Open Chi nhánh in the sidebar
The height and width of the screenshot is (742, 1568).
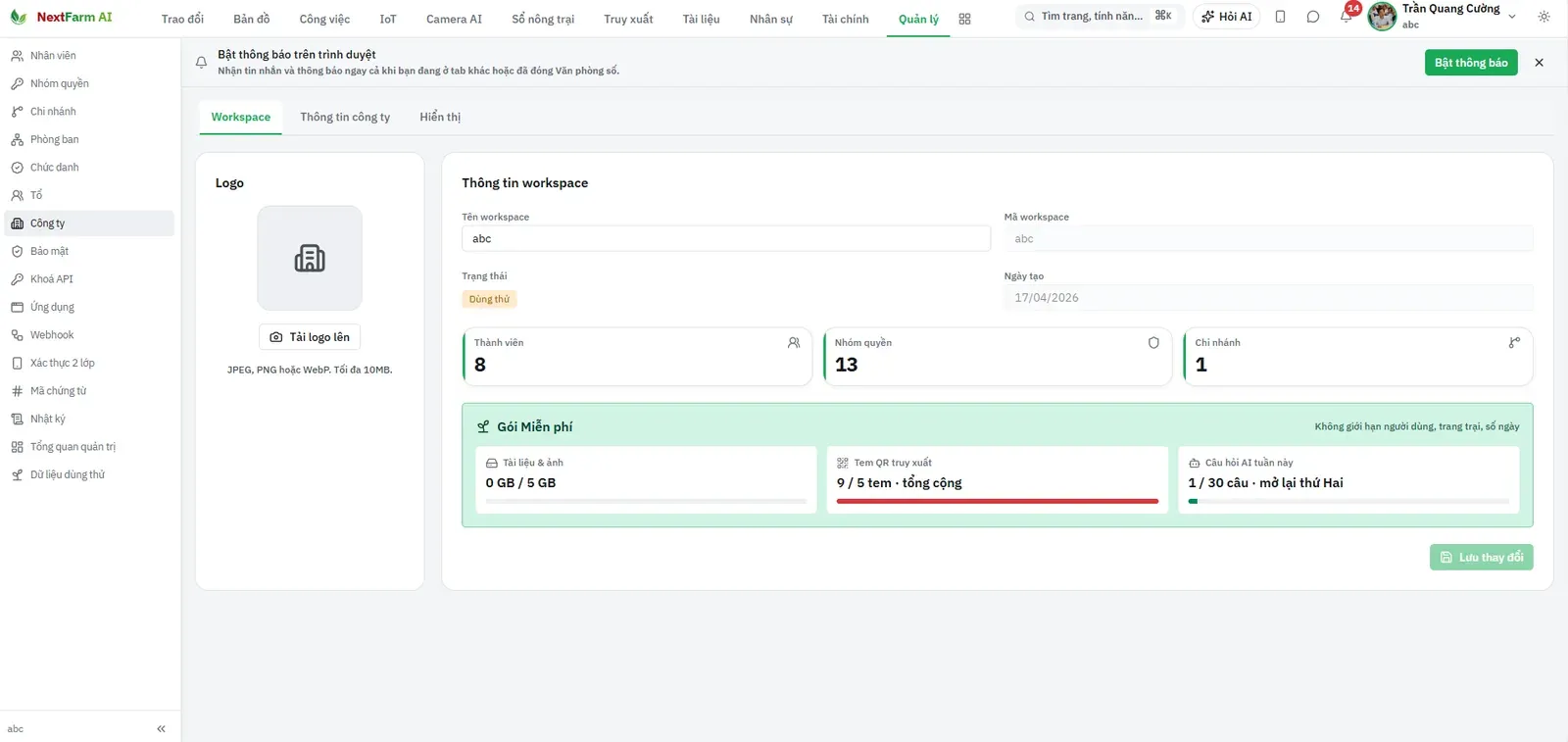[89, 112]
